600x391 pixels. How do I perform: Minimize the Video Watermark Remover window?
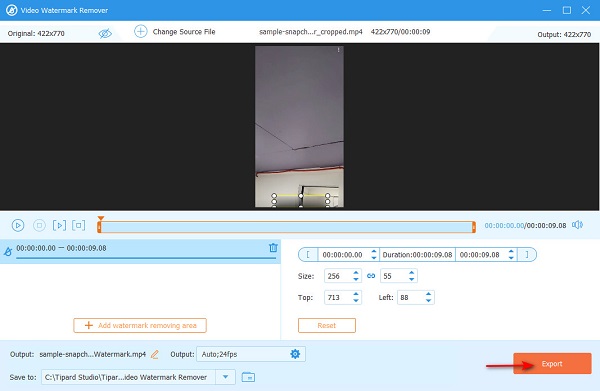(x=547, y=10)
